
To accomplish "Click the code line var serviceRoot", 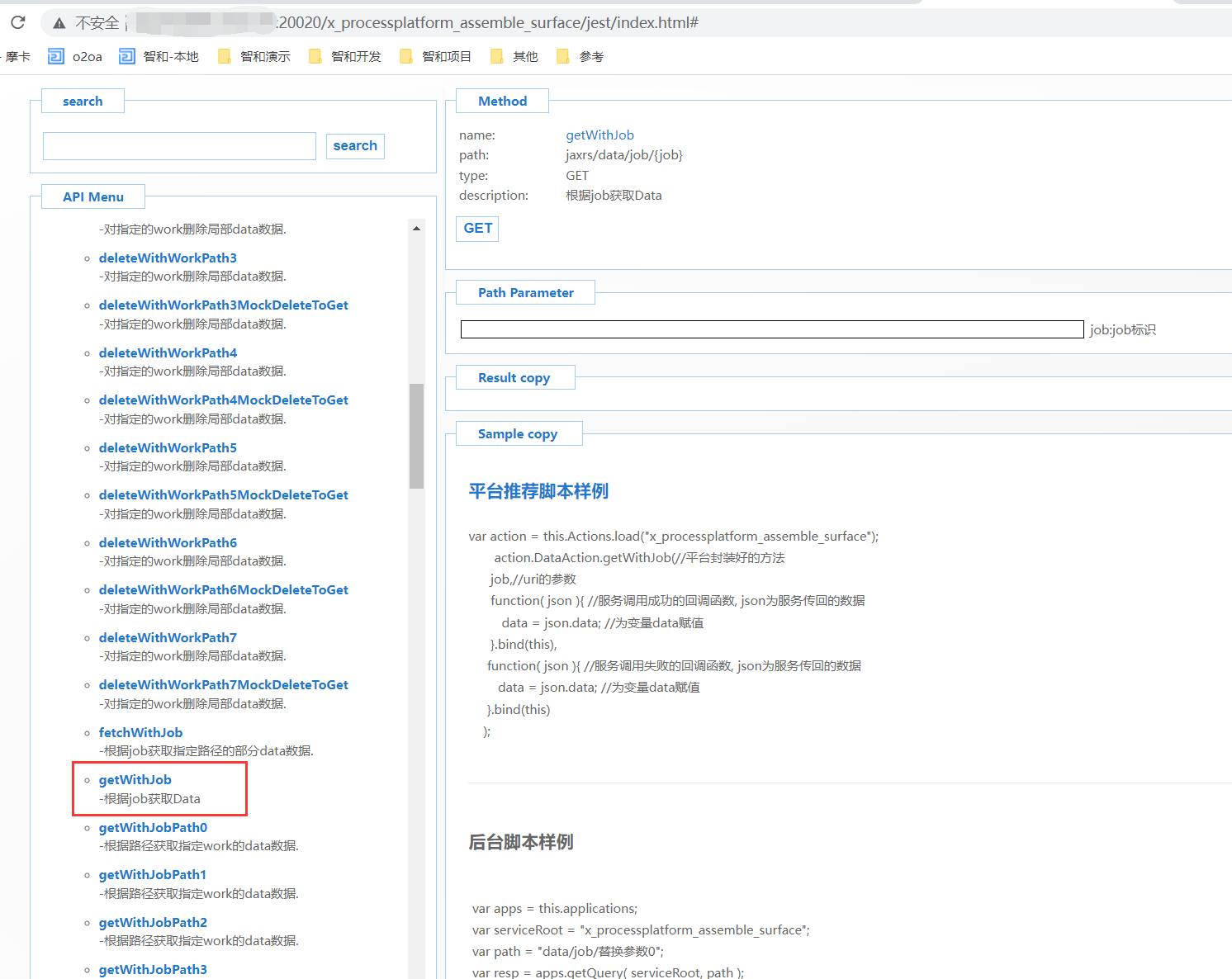I will [641, 929].
